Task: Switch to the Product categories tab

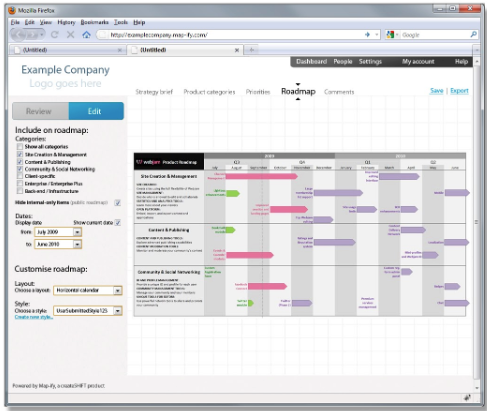Action: coord(209,92)
